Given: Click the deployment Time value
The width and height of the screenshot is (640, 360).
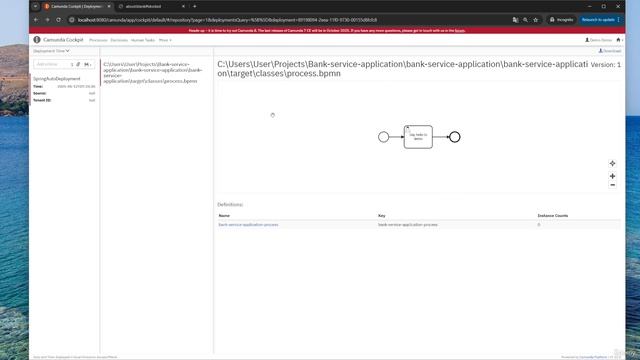Looking at the screenshot, I should point(76,87).
